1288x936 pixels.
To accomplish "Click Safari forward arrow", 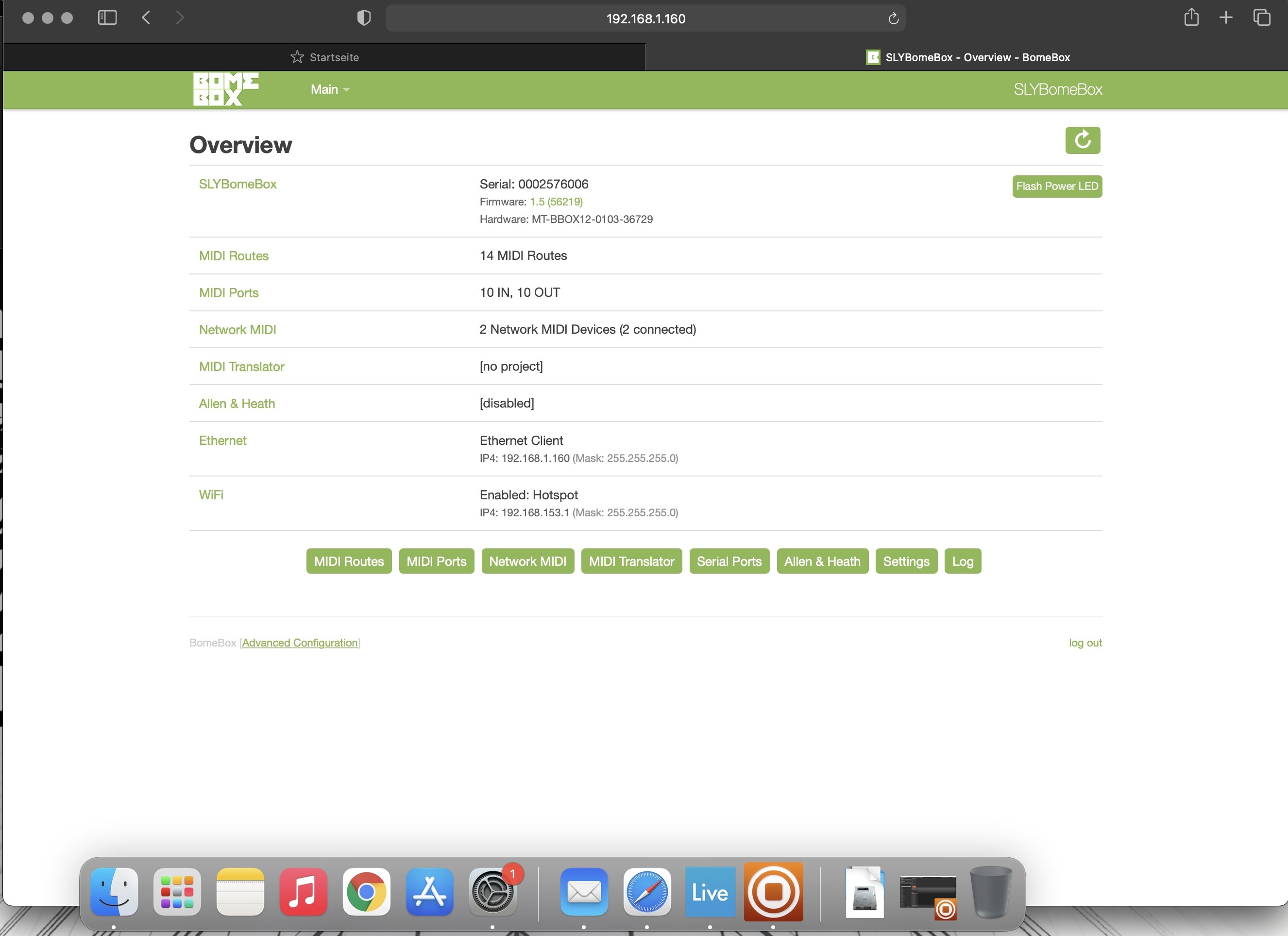I will (x=180, y=17).
